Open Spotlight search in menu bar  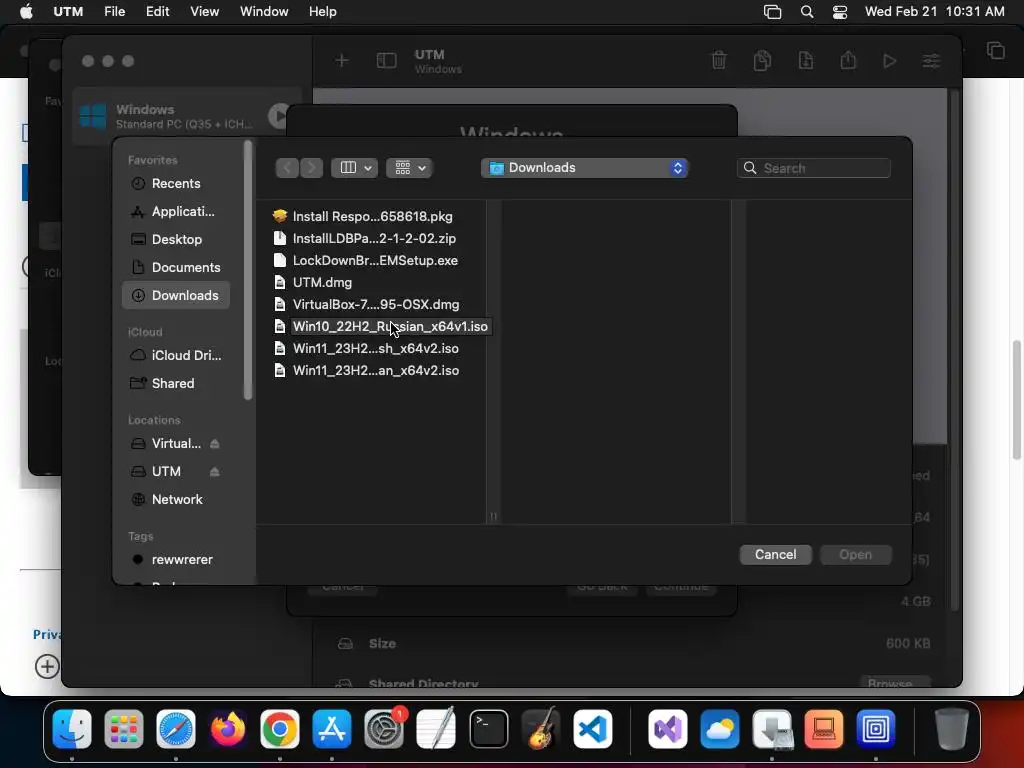(x=807, y=12)
